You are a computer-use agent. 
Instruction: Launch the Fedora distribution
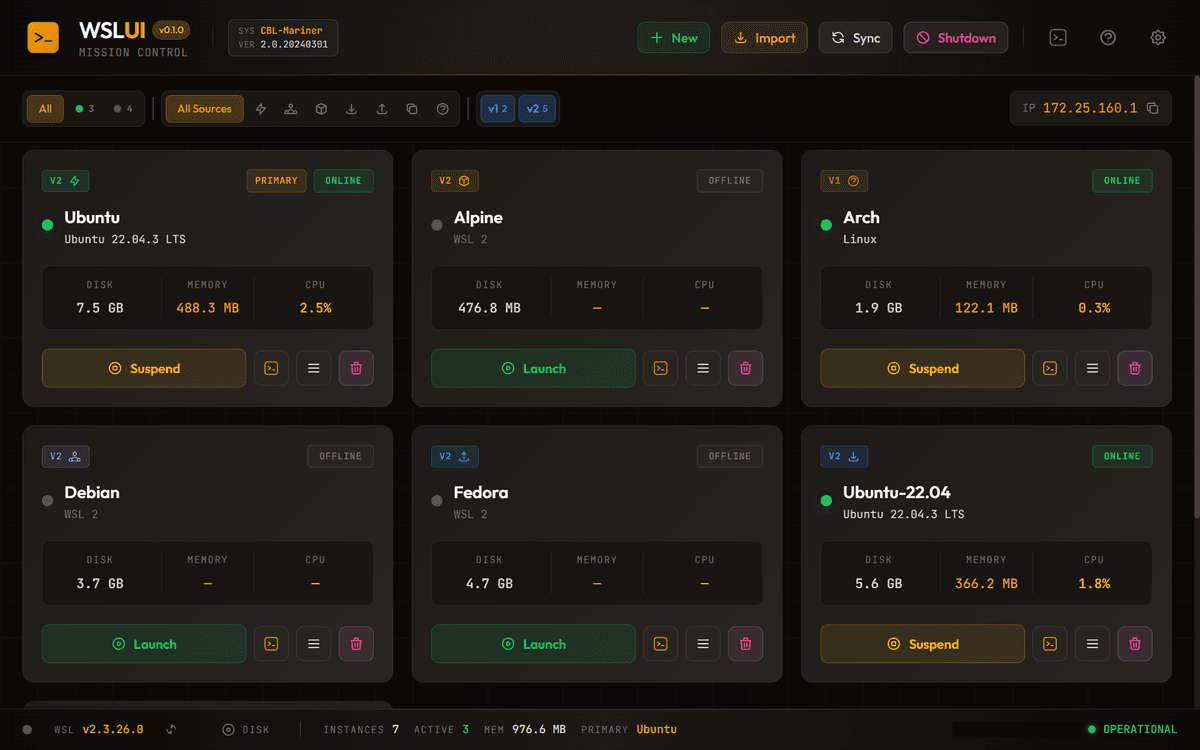[x=533, y=643]
